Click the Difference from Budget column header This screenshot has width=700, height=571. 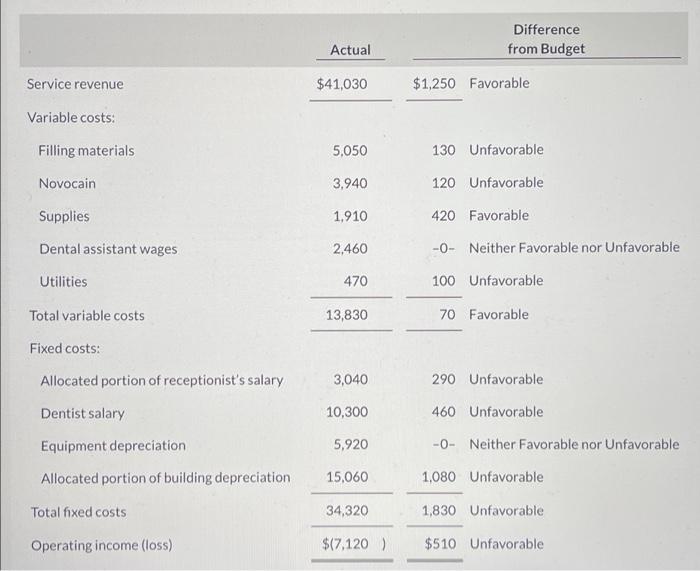coord(545,39)
